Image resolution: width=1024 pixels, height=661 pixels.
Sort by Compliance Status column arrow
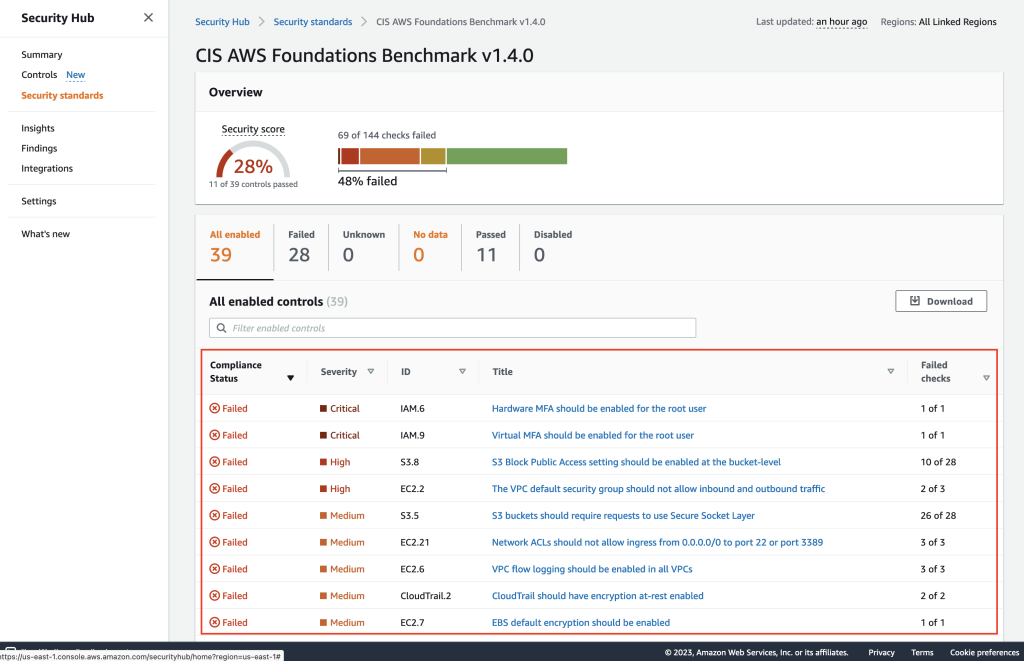[x=291, y=378]
